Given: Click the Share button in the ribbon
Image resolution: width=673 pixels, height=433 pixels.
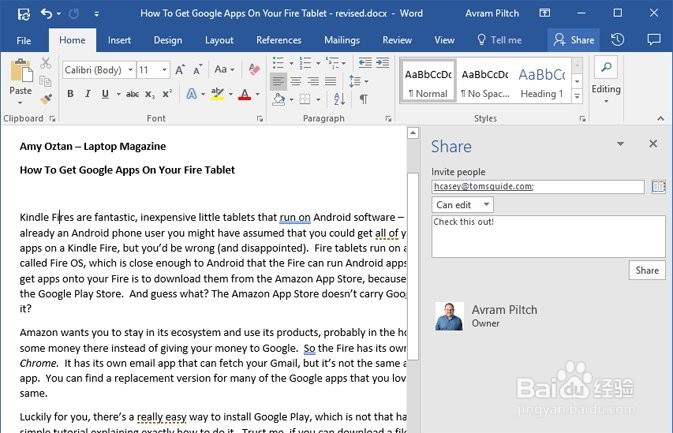Looking at the screenshot, I should (573, 40).
